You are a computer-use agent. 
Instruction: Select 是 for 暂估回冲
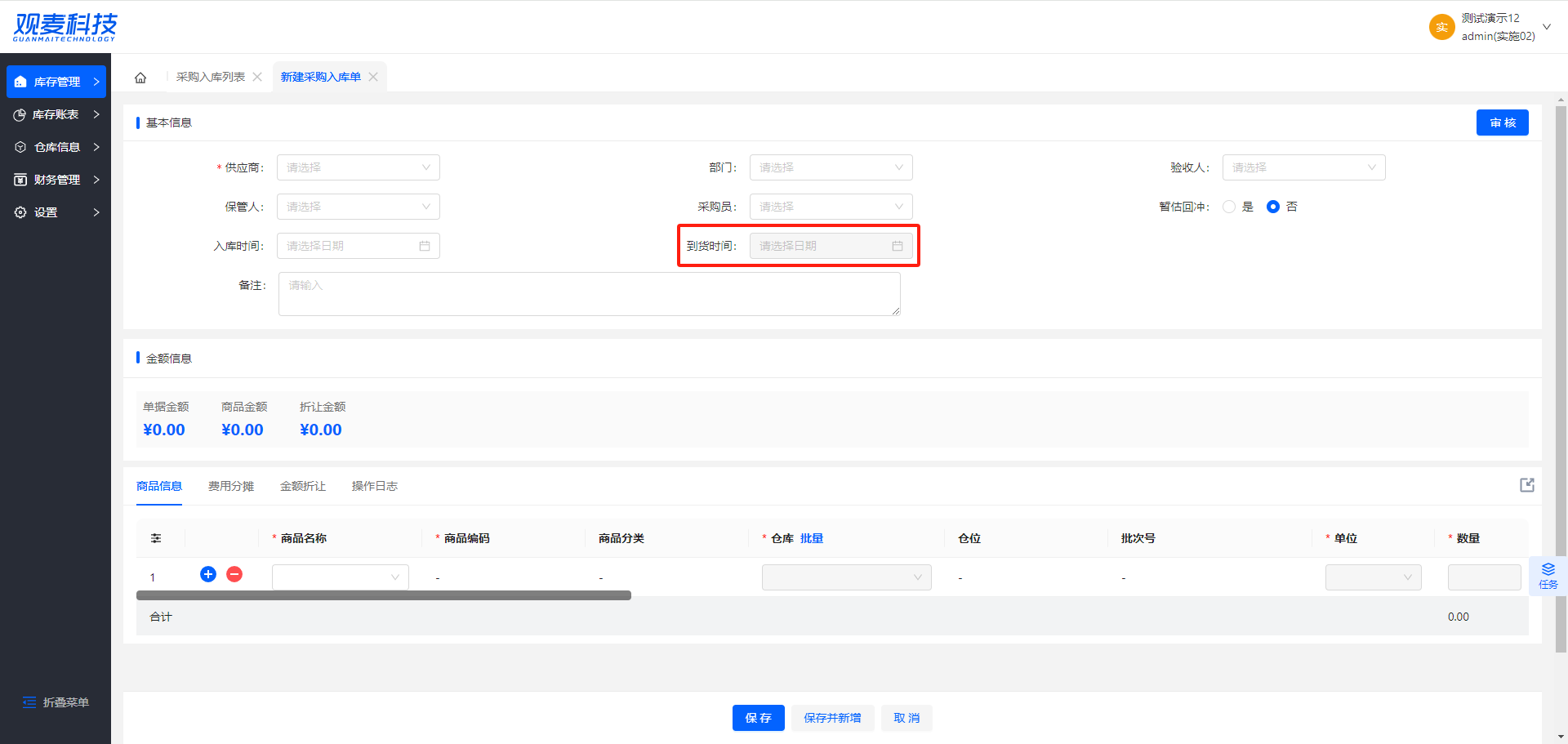pyautogui.click(x=1229, y=207)
